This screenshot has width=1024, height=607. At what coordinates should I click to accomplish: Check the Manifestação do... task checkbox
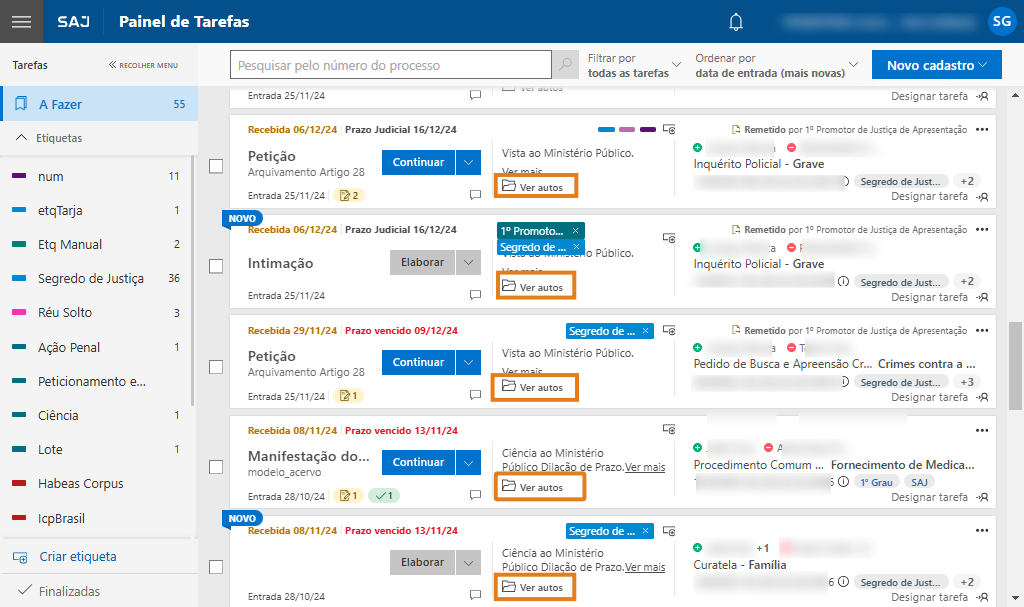tap(216, 466)
